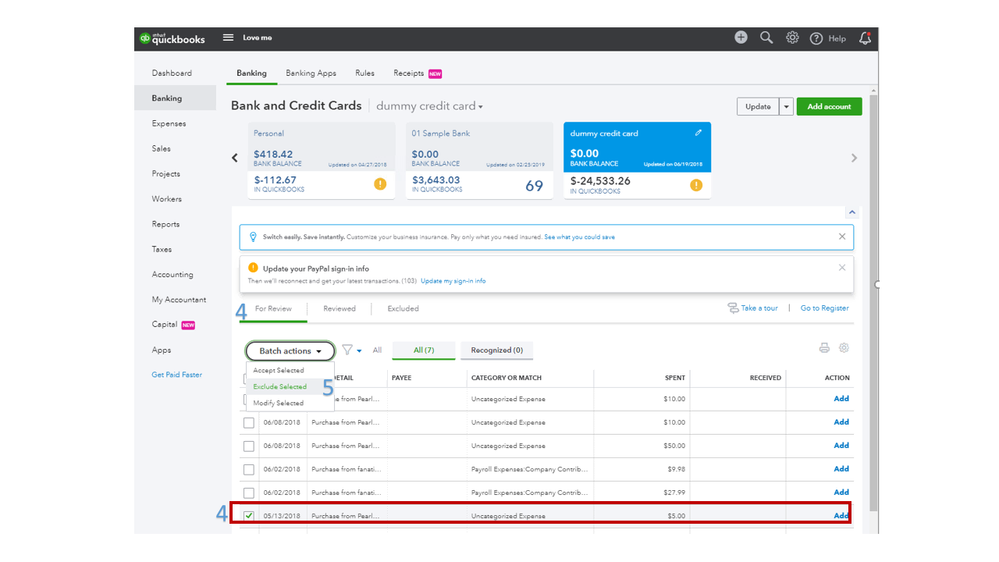This screenshot has height=562, width=999.
Task: Dismiss the PayPal sign-in info banner
Action: coord(842,268)
